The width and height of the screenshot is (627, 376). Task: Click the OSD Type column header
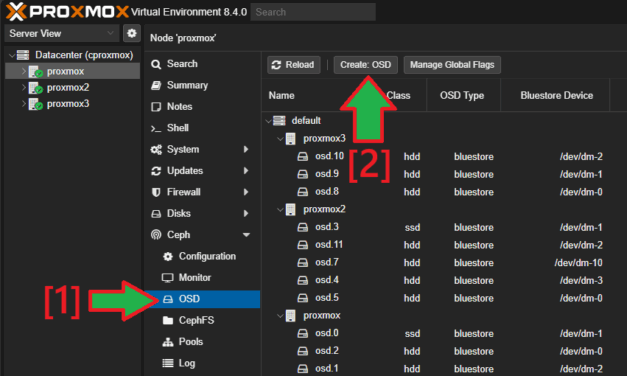point(462,96)
